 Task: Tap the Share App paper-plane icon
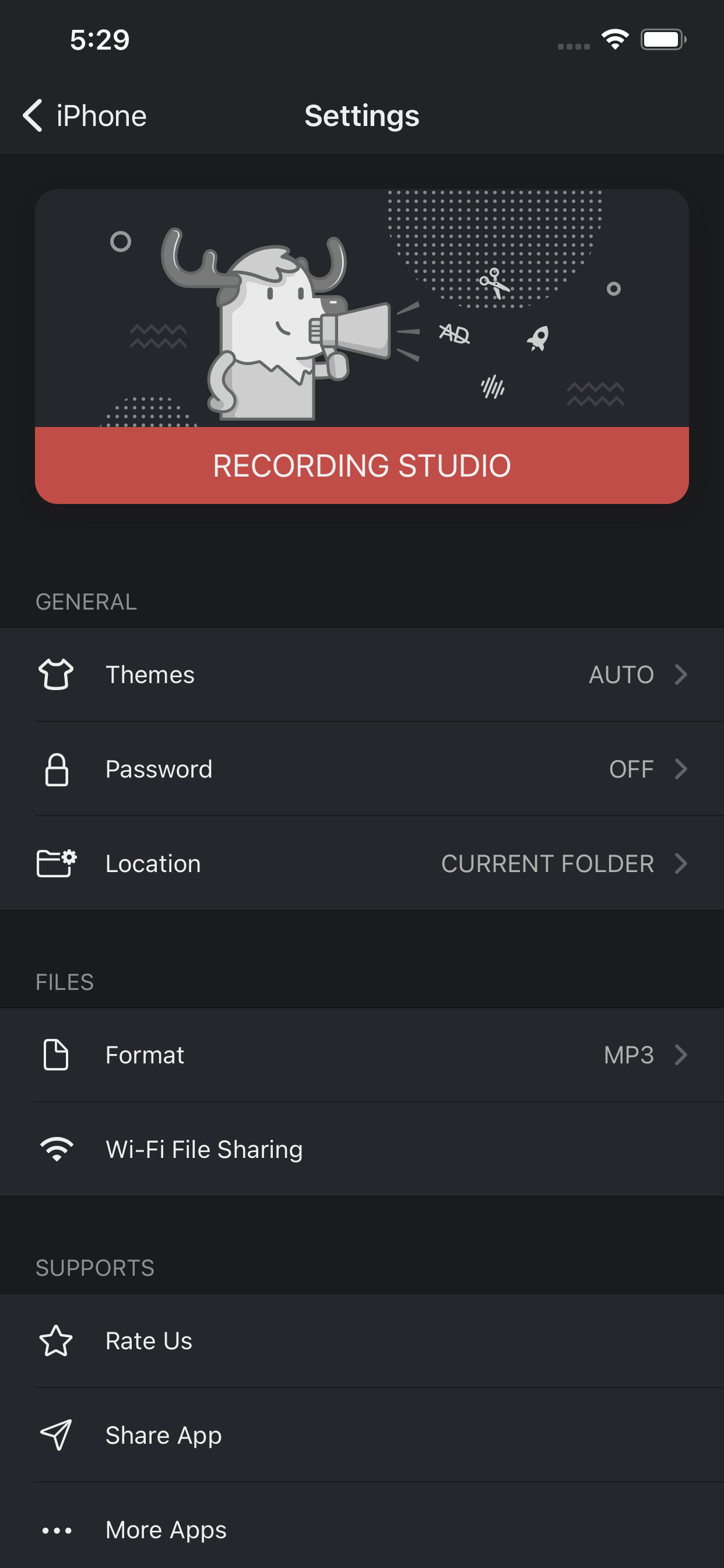(56, 1434)
